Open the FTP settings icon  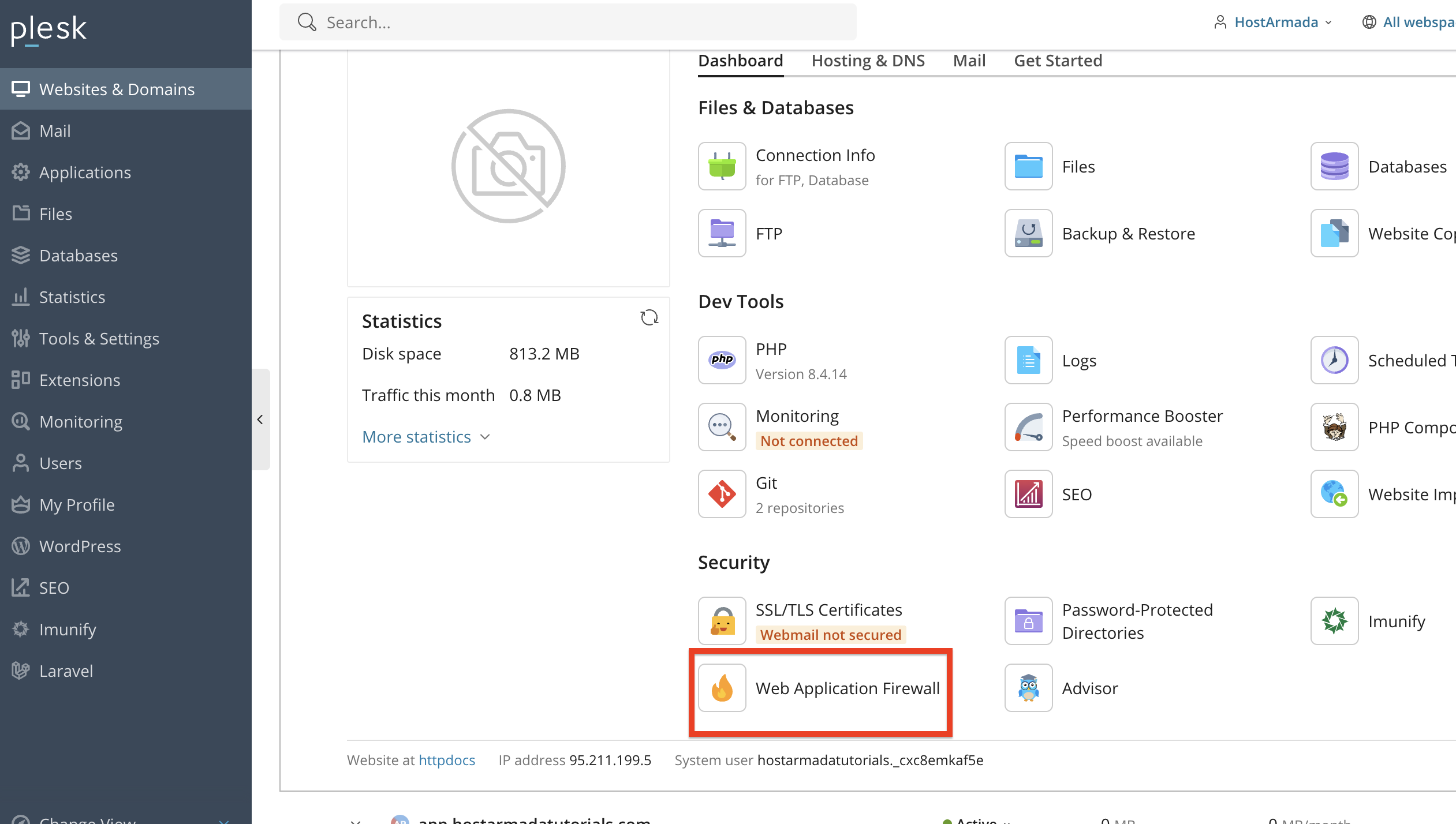pos(722,233)
